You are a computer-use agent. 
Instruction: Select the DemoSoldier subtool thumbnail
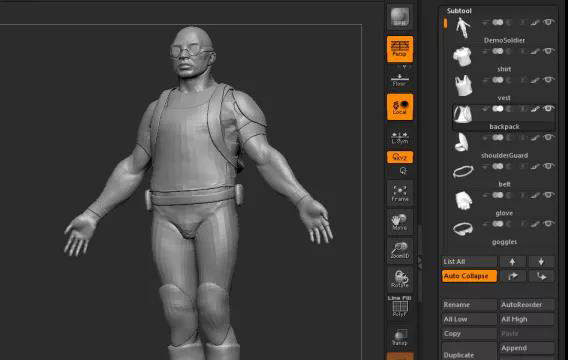tap(463, 28)
